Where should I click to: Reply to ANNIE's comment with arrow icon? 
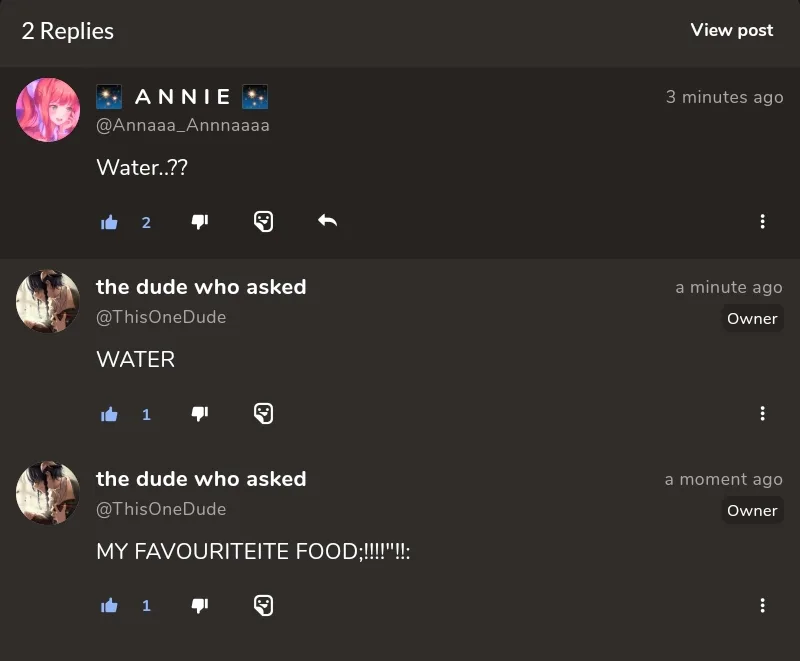click(x=327, y=221)
